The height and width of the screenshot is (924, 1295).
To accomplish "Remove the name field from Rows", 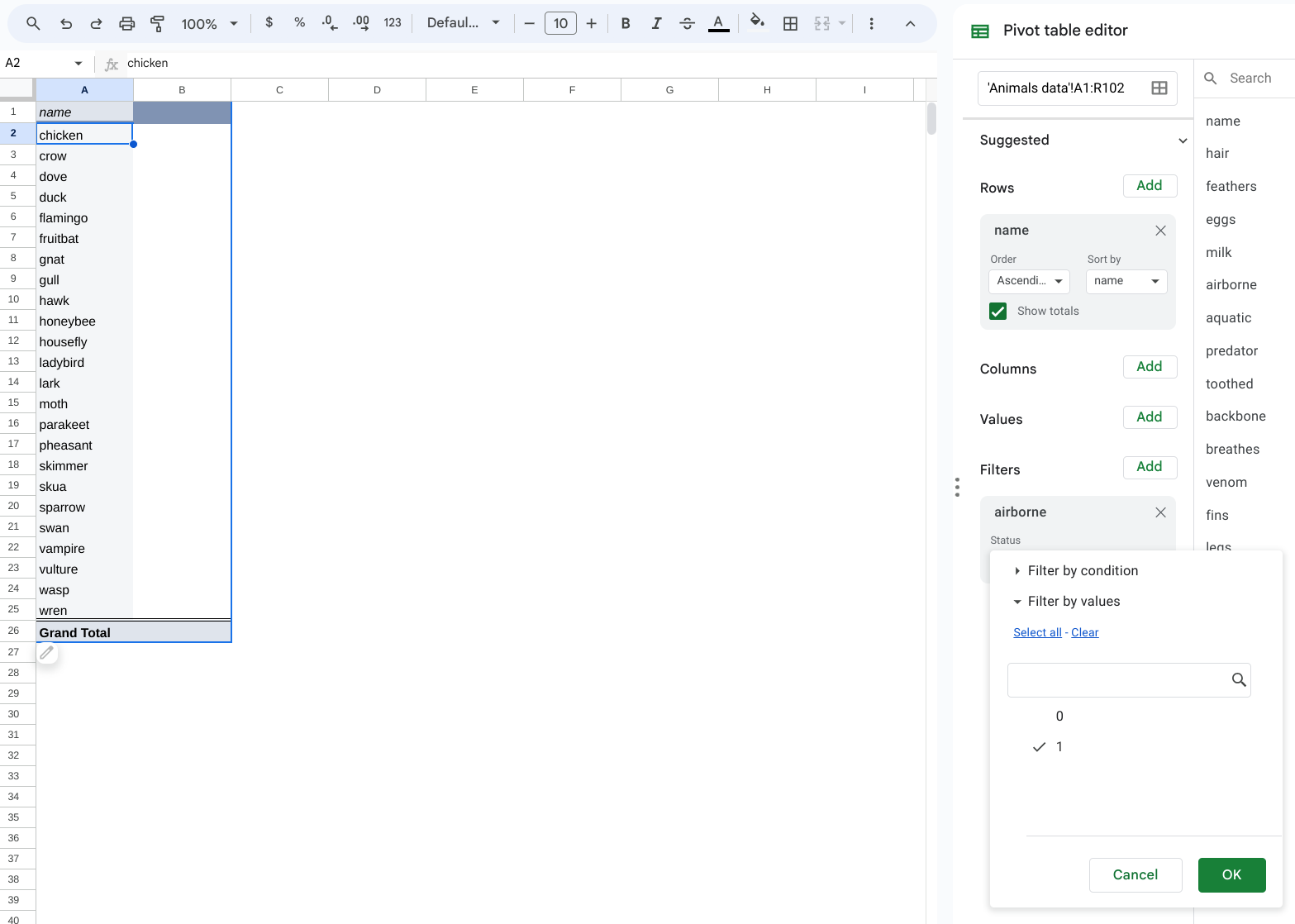I will [x=1160, y=231].
